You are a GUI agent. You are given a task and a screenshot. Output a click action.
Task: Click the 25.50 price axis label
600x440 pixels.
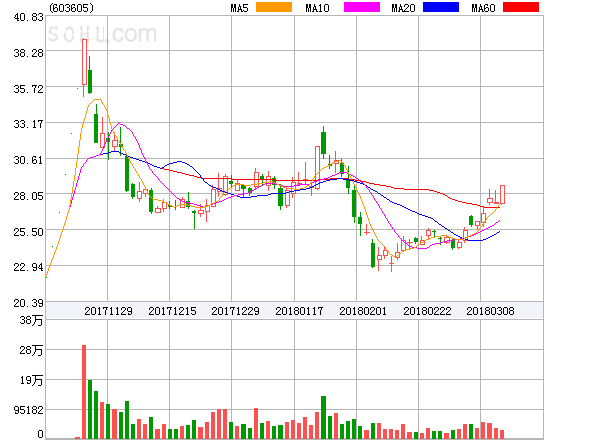[28, 232]
